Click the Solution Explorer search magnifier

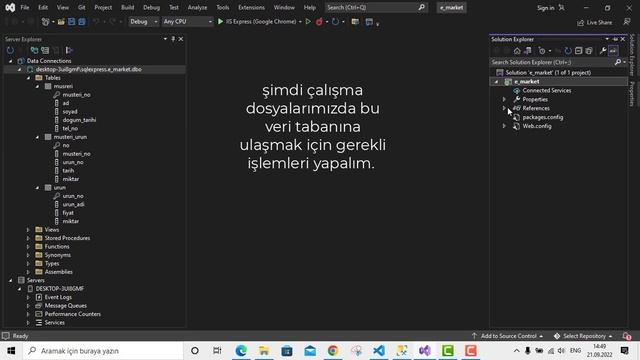pos(618,62)
